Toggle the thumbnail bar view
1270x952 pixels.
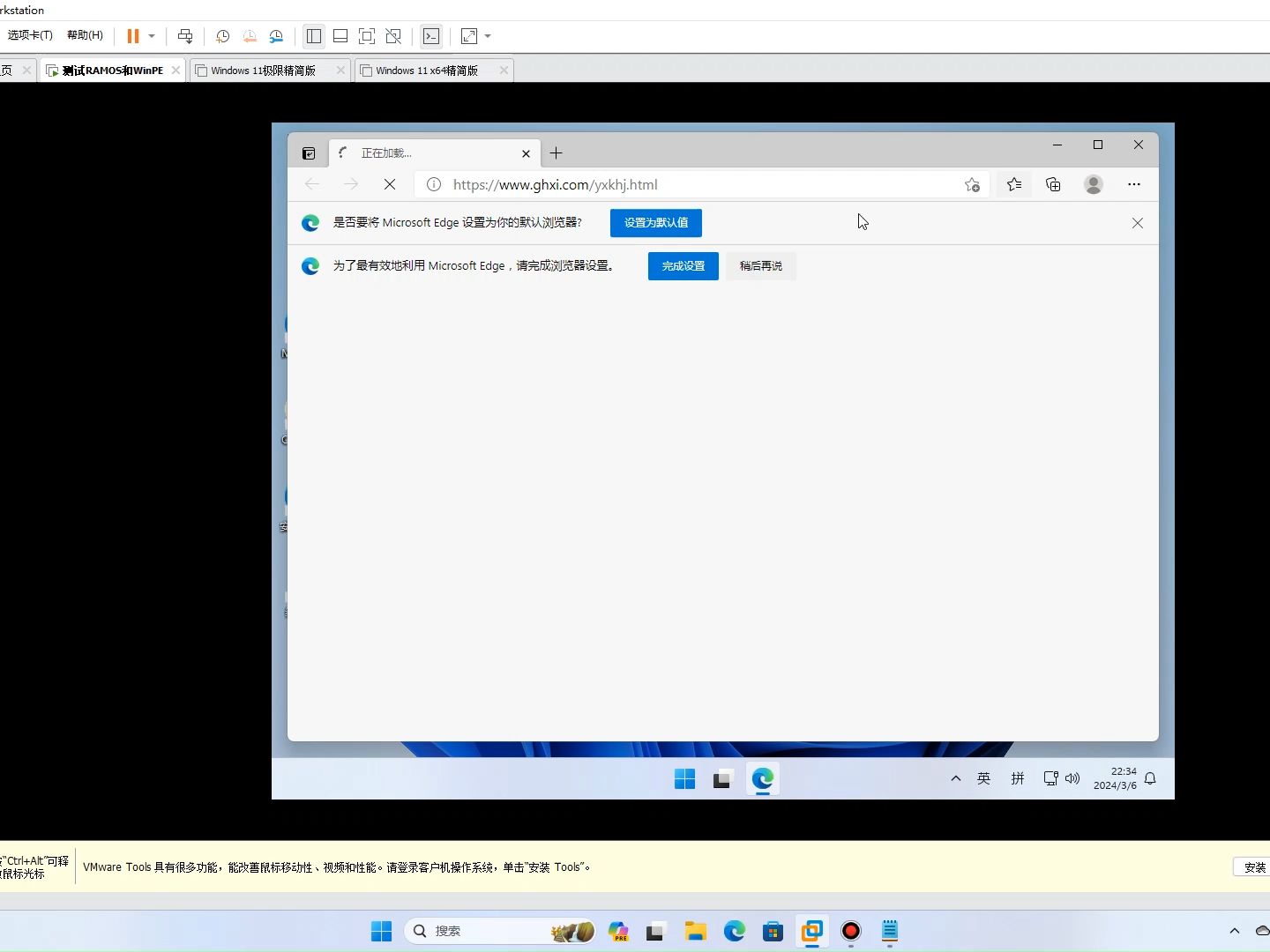(x=340, y=36)
